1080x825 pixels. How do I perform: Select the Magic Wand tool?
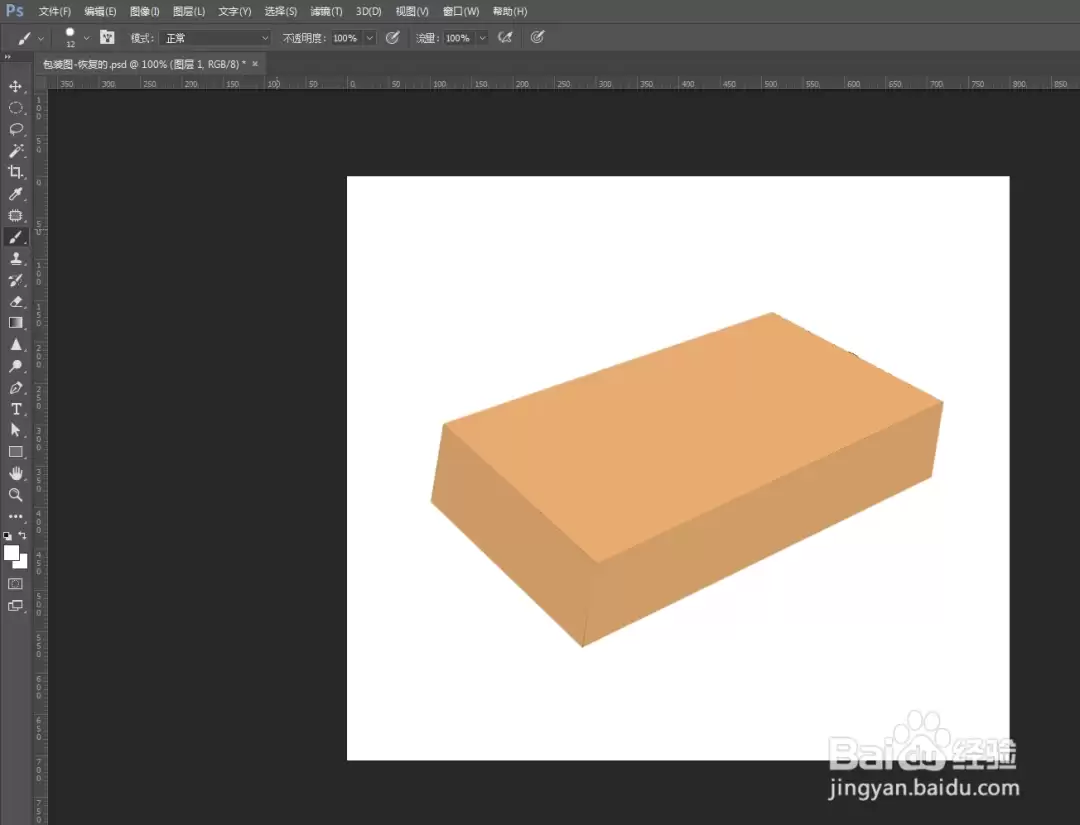15,151
